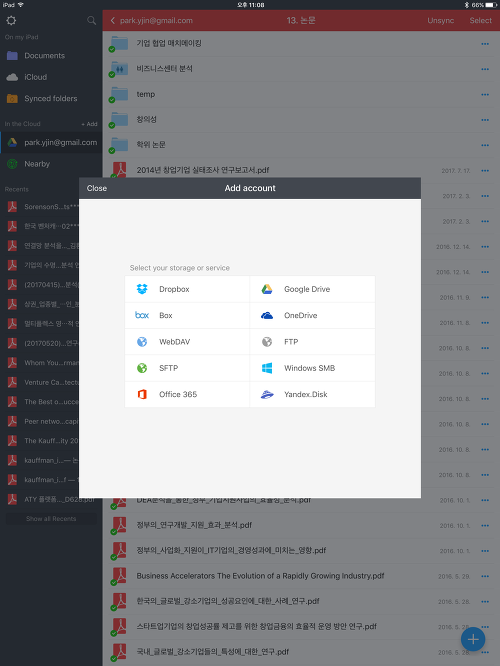Open the 비즈니스센터 분석 folder
The image size is (500, 666).
click(x=301, y=69)
